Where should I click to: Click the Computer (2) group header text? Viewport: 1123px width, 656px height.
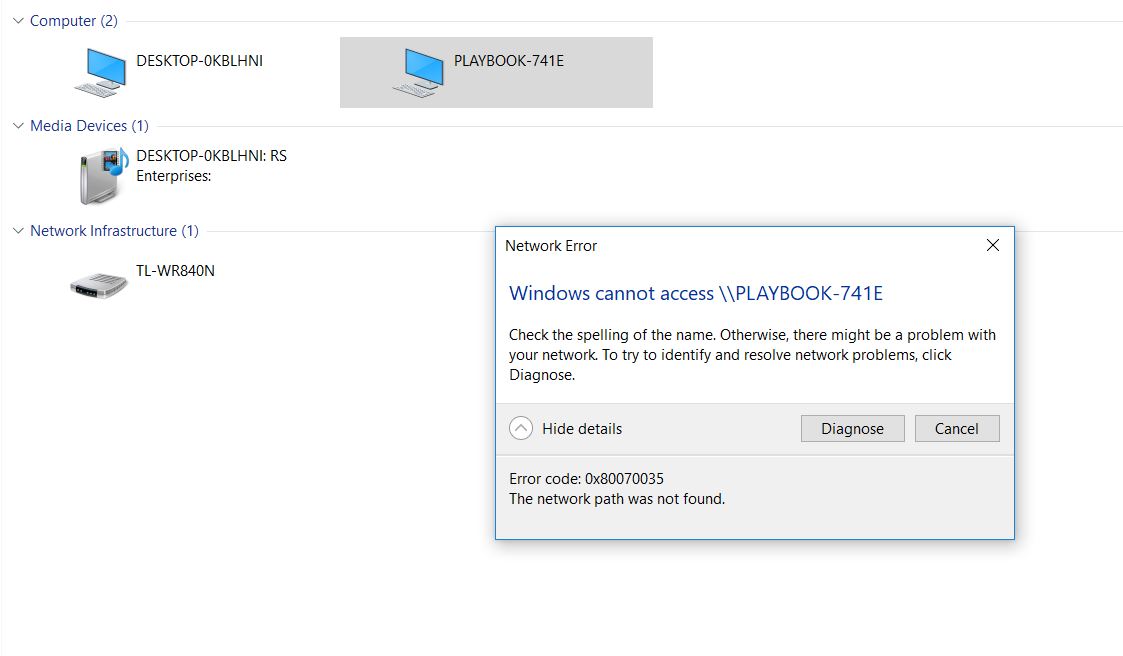74,21
